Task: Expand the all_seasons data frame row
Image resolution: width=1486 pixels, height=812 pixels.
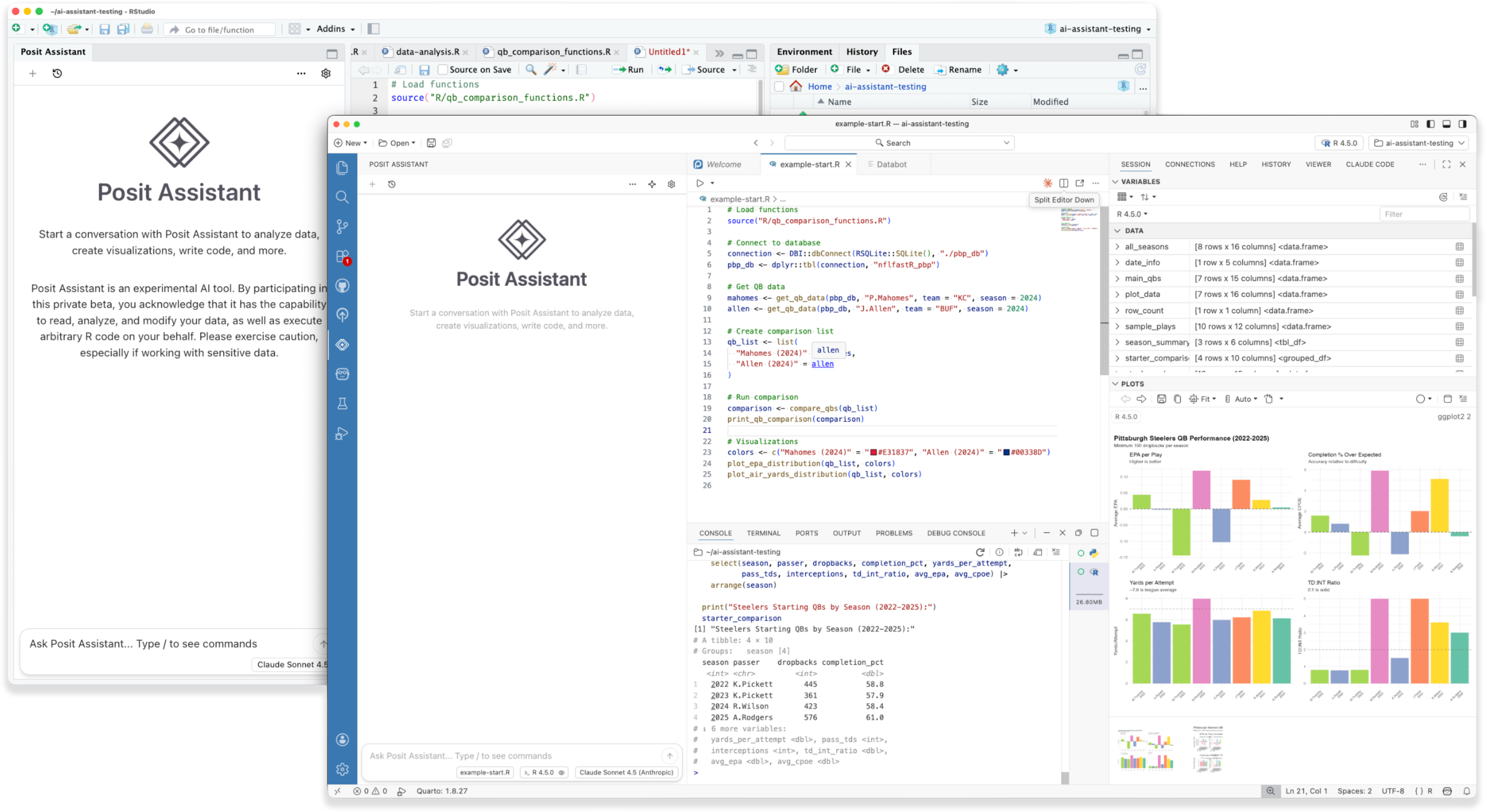Action: (x=1118, y=247)
